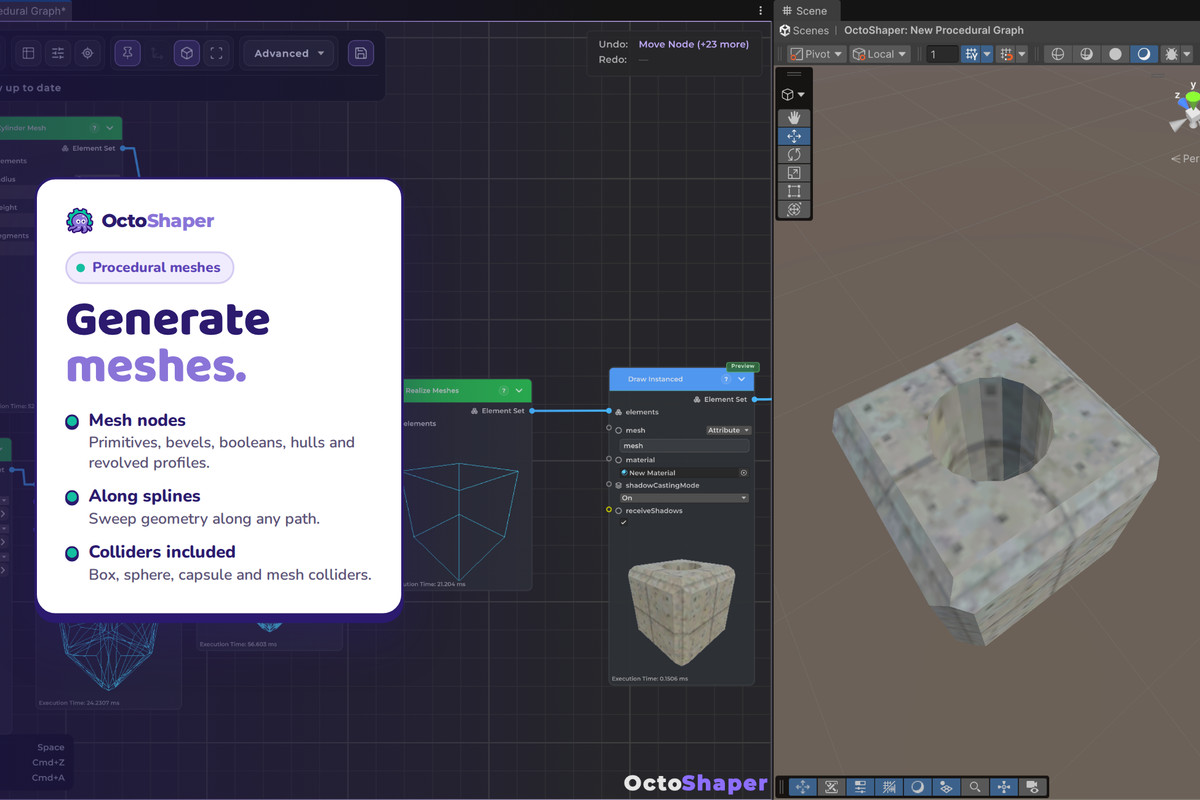Toggle the 3D cube preview button in graph toolbar
The image size is (1200, 800).
click(186, 53)
